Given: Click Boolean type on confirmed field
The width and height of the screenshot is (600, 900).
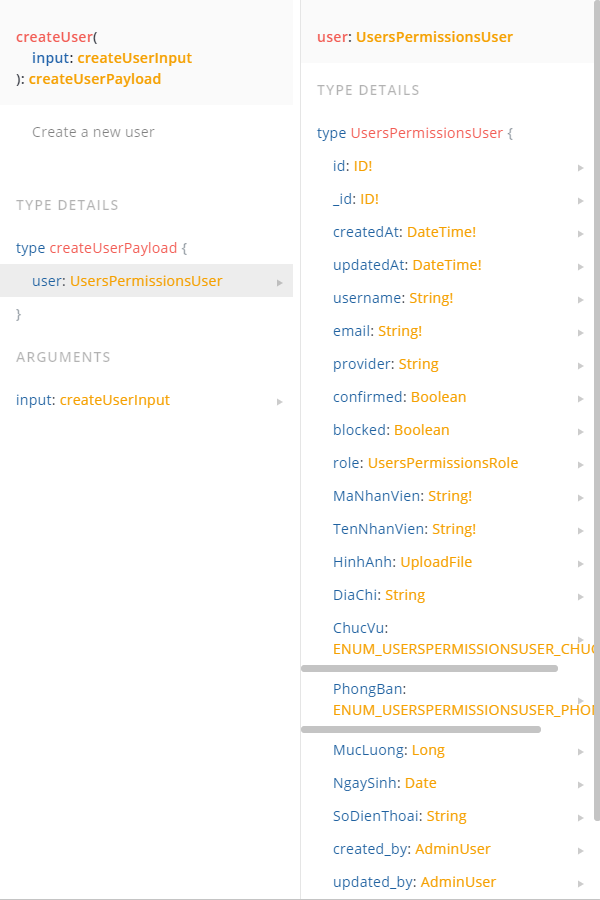Looking at the screenshot, I should tap(438, 396).
